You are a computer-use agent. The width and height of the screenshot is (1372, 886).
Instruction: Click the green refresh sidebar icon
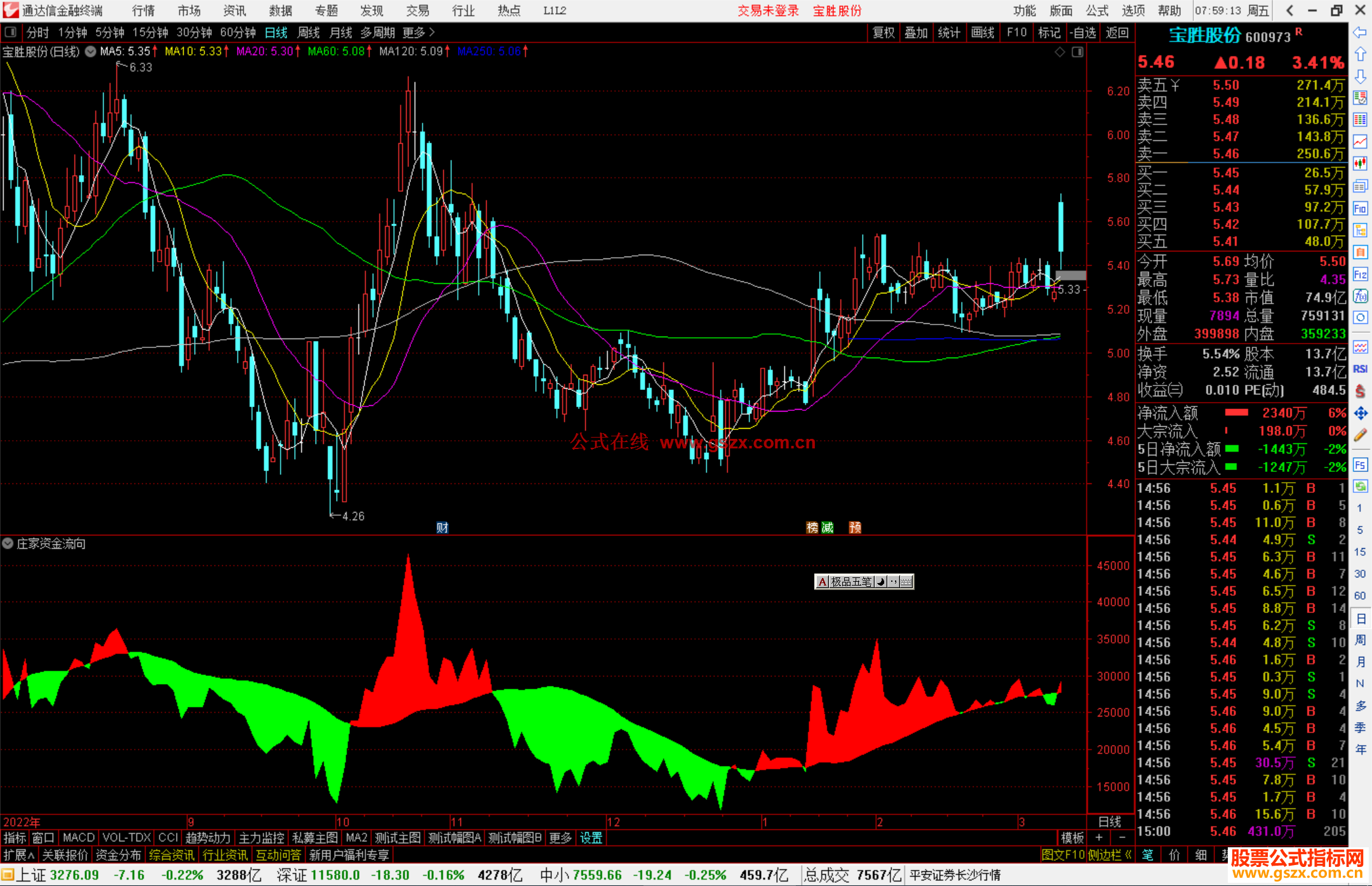coord(1360,486)
